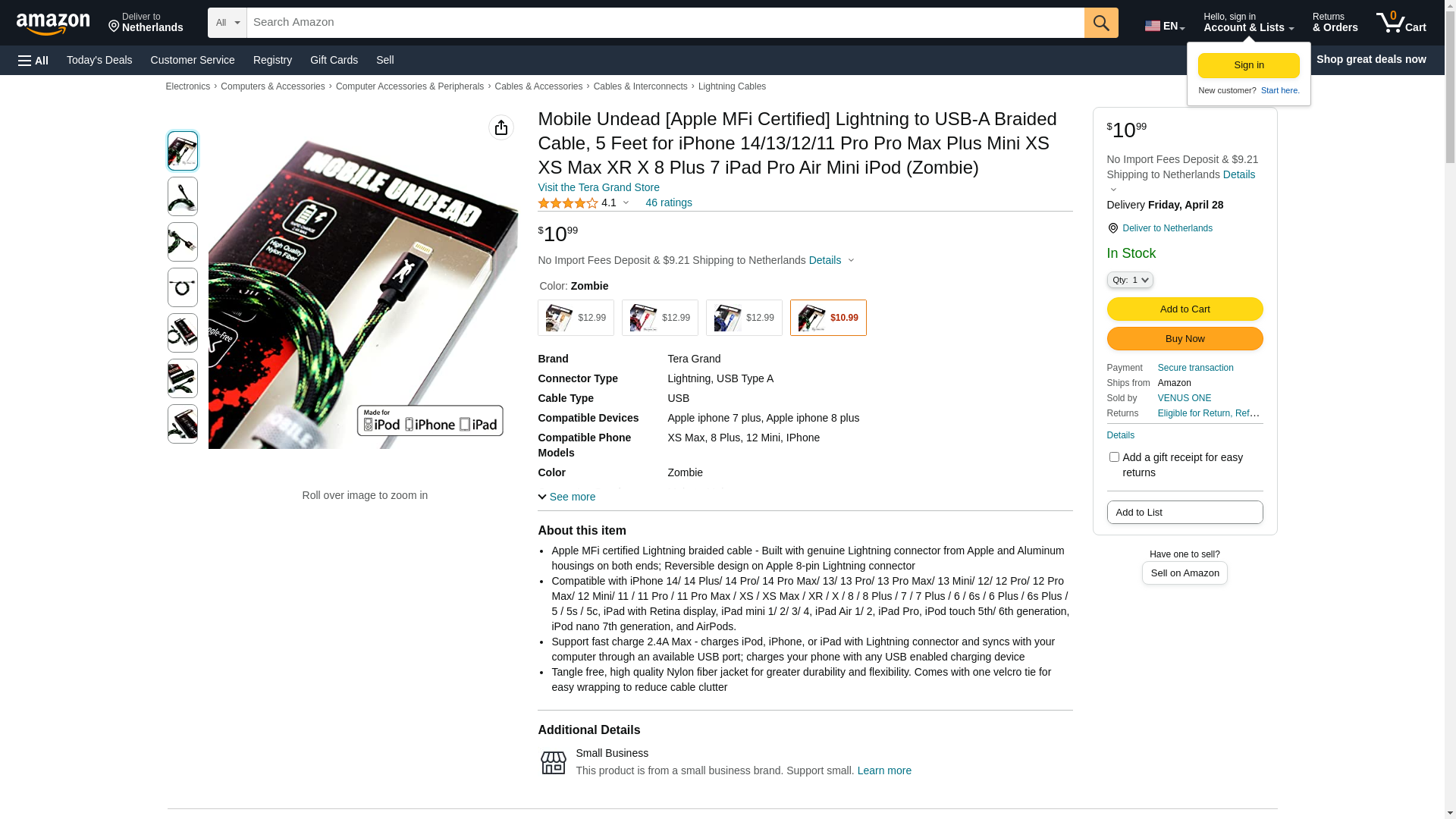The width and height of the screenshot is (1456, 819).
Task: Open the Amazon home logo
Action: click(x=53, y=24)
